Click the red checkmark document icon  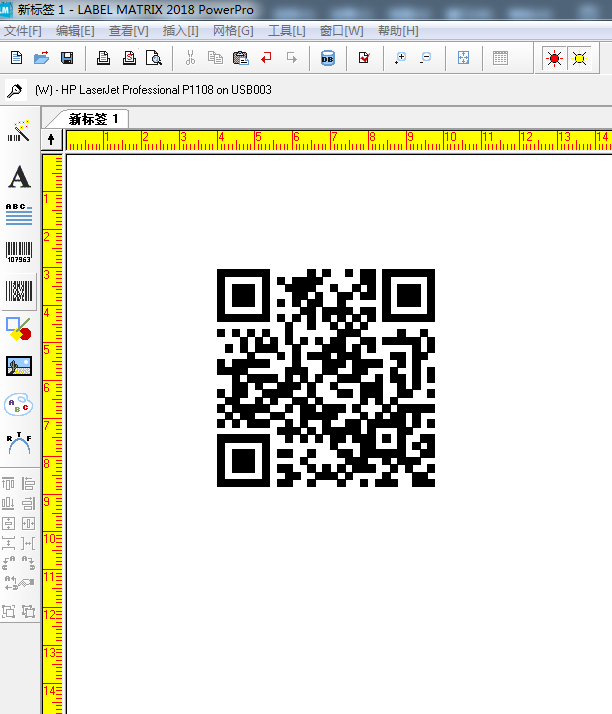pos(364,58)
